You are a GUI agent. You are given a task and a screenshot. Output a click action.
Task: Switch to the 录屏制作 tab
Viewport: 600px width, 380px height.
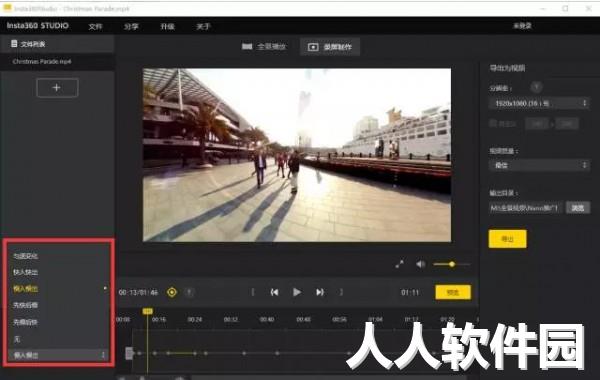[330, 47]
